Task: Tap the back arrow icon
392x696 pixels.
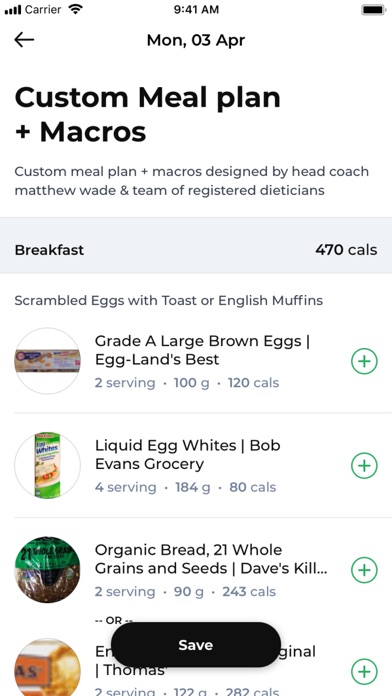Action: coord(24,40)
